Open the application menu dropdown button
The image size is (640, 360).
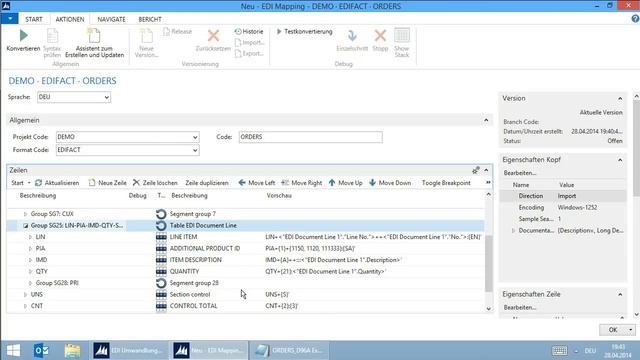(9, 19)
